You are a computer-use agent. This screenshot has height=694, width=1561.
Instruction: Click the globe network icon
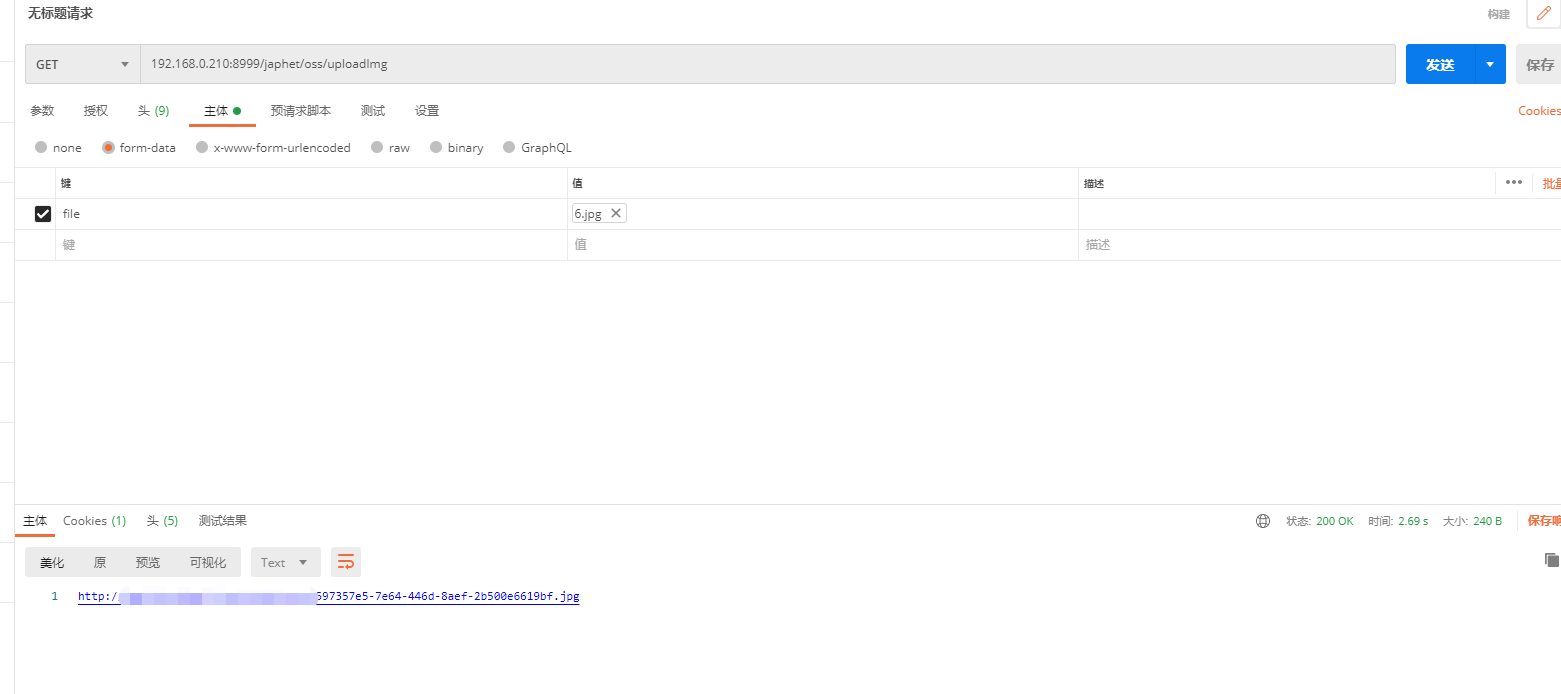[x=1263, y=521]
